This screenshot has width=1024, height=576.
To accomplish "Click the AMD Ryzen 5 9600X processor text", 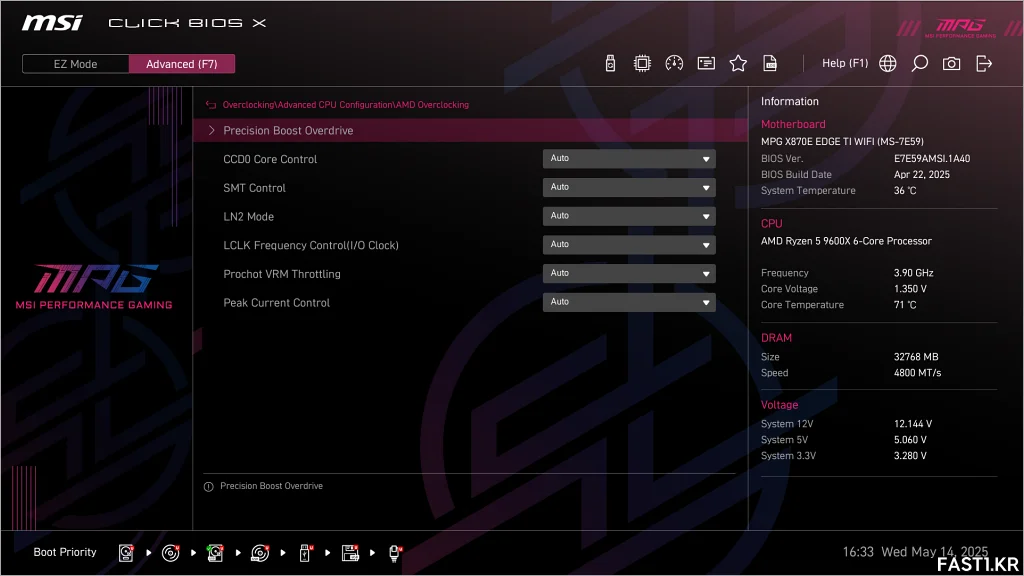I will [846, 241].
